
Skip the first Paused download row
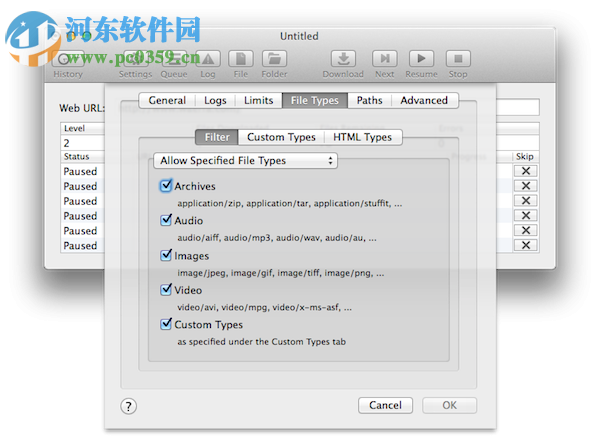(x=526, y=171)
